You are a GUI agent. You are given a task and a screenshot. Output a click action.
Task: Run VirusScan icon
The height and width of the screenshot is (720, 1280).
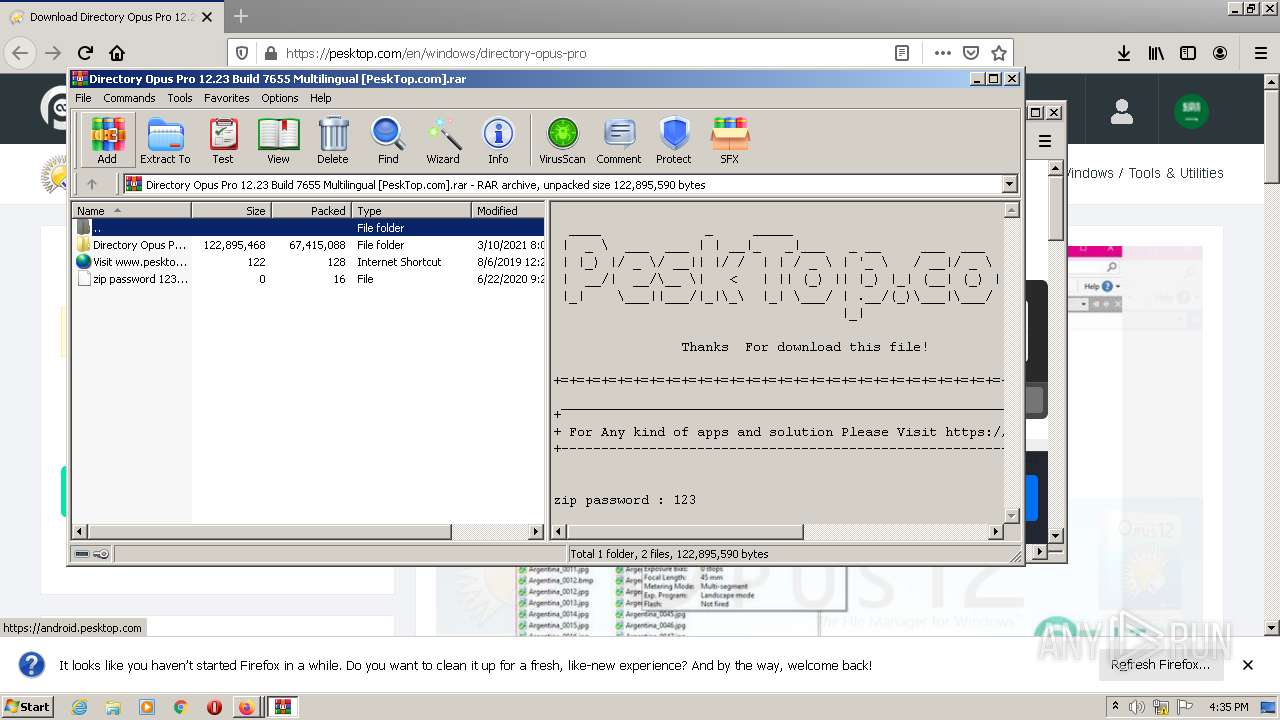point(562,140)
